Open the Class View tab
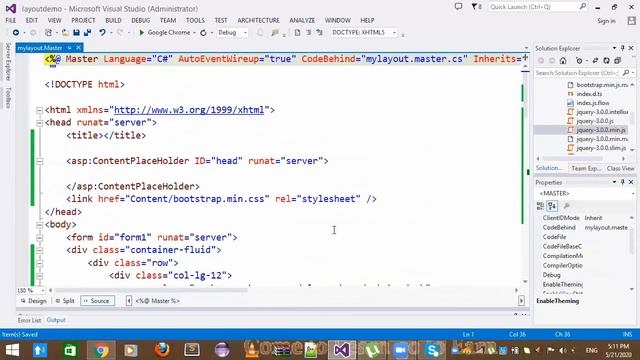 pos(620,168)
